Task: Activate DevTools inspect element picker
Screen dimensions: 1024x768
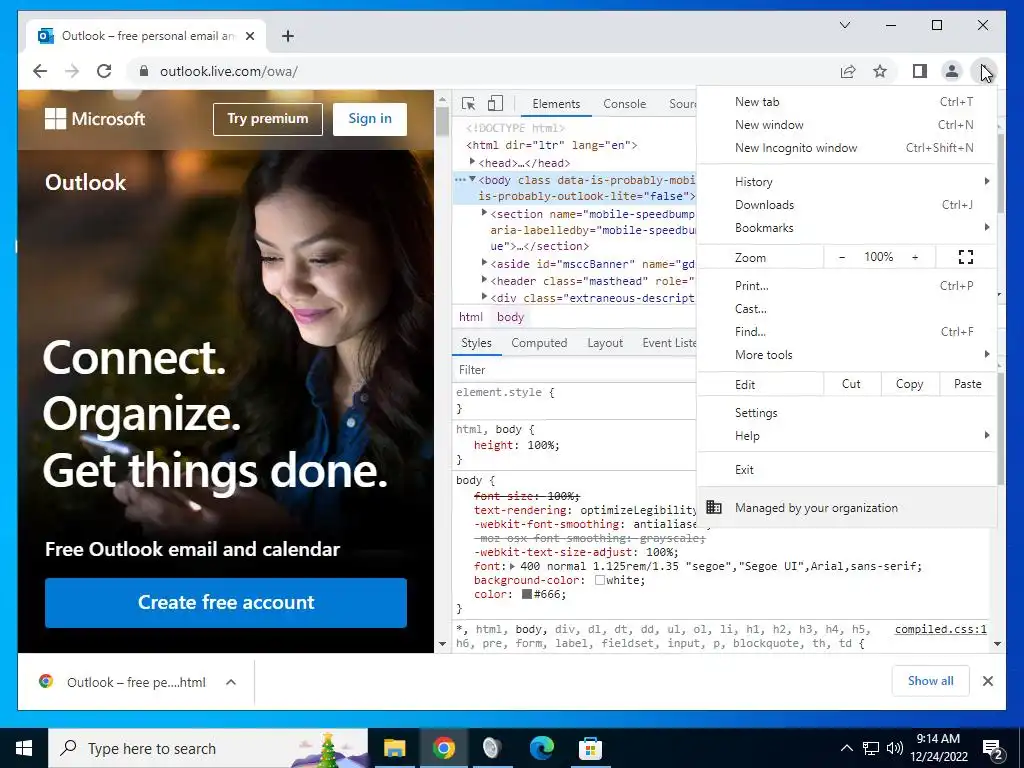Action: point(468,103)
